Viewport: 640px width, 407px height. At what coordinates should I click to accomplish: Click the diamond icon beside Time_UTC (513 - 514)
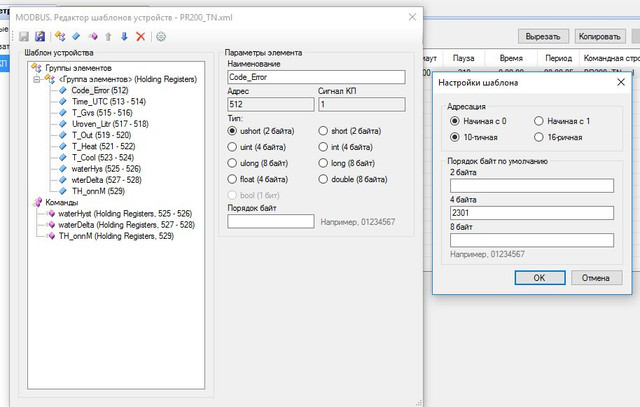[x=63, y=101]
